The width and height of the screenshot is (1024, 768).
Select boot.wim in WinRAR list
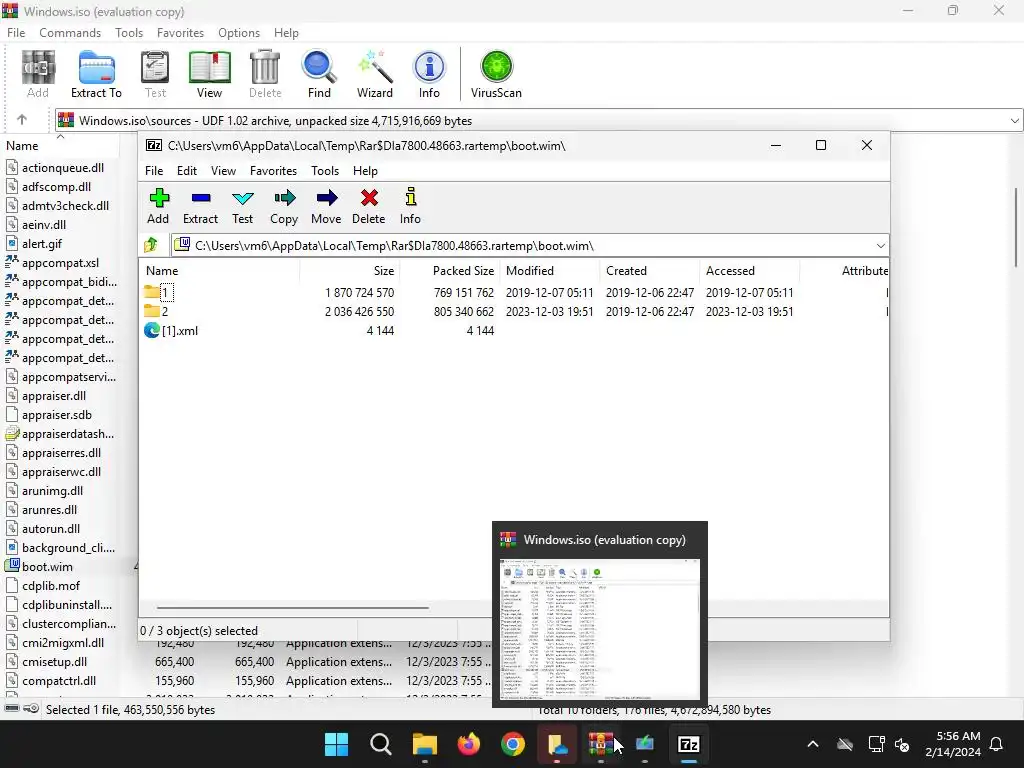pos(39,567)
